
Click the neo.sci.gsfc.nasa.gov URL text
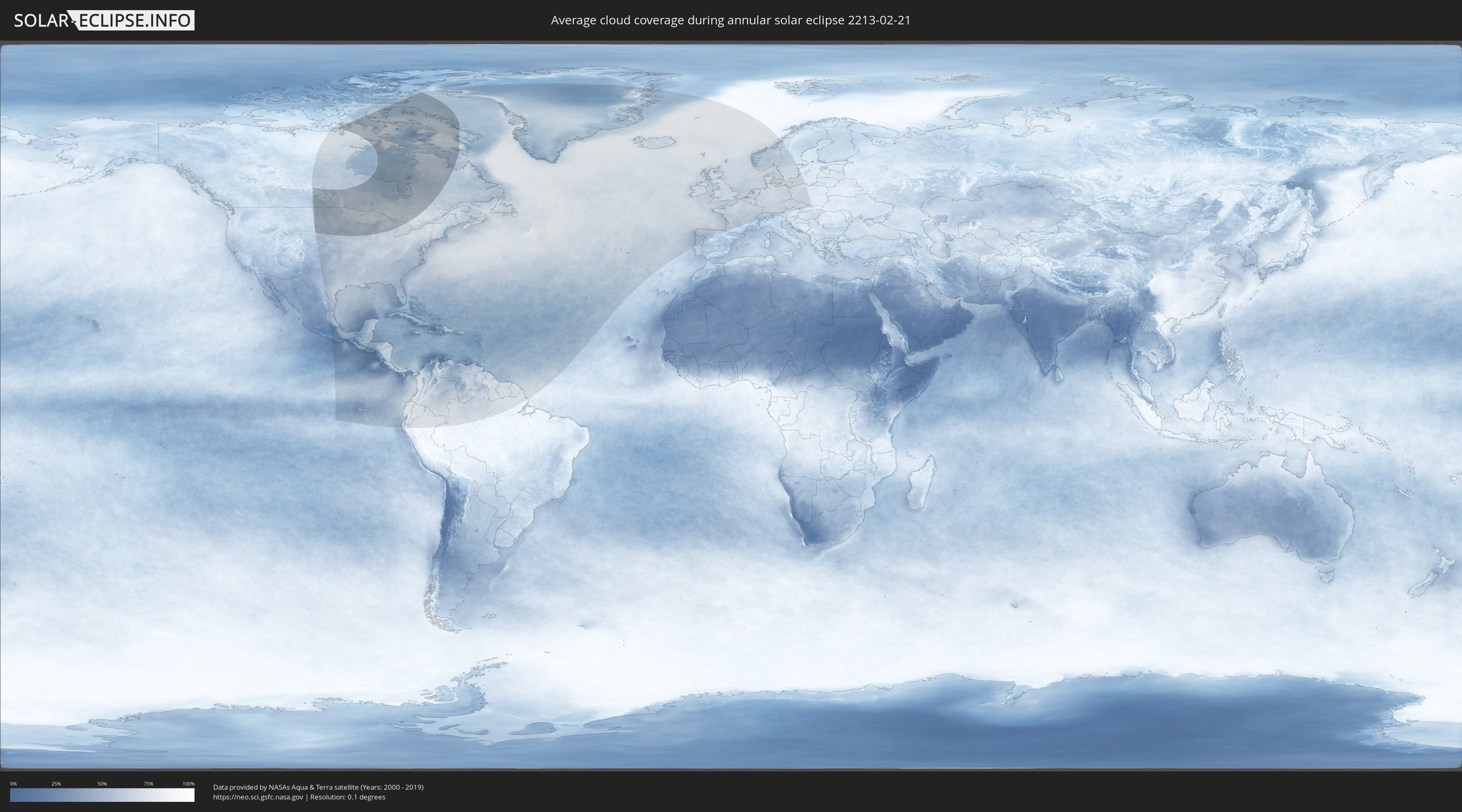click(x=258, y=797)
